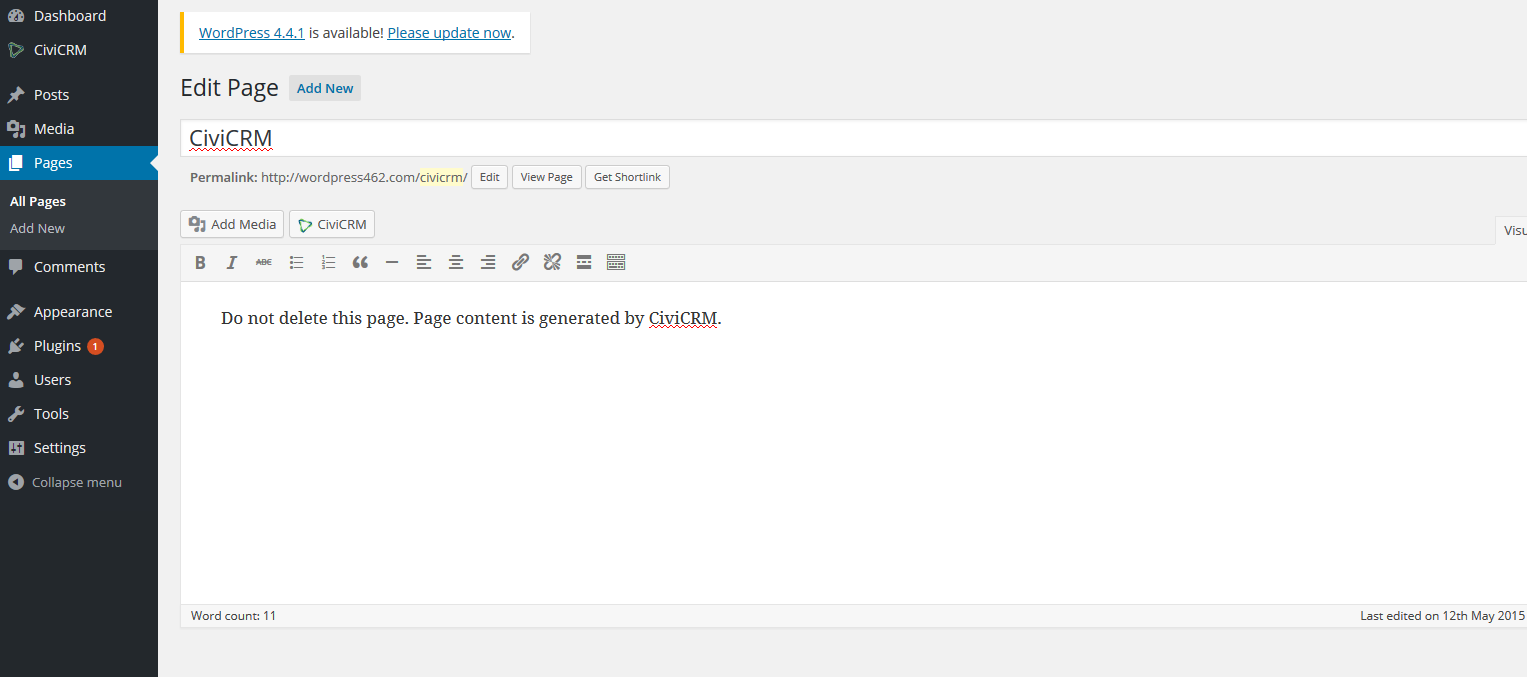Toggle the toolbar kitchen sink
1527x677 pixels.
616,262
